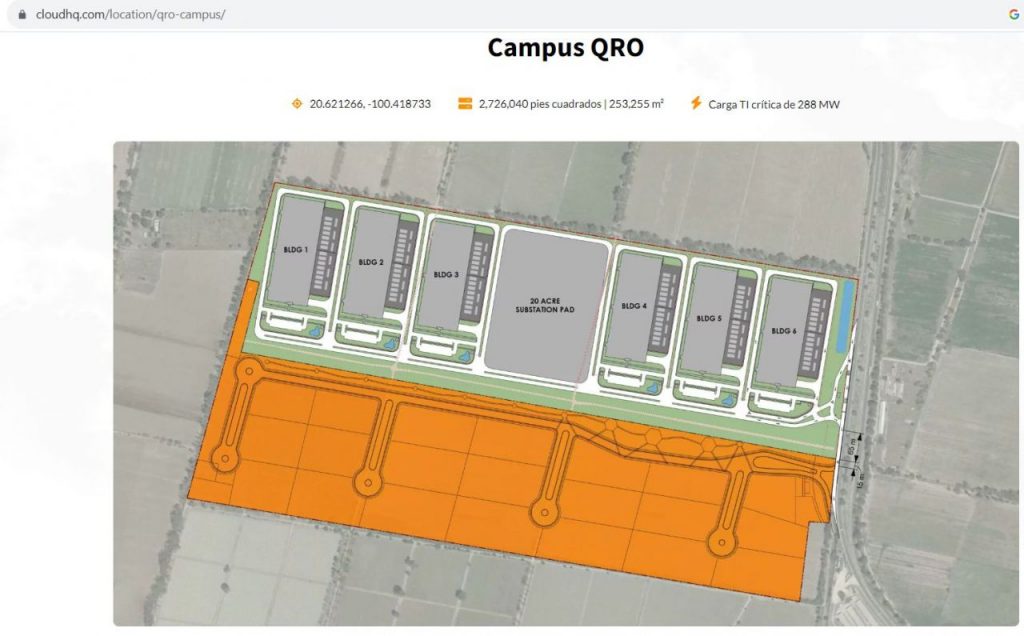Image resolution: width=1024 pixels, height=636 pixels.
Task: Click the 20 Acre Substation Pad
Action: pyautogui.click(x=546, y=305)
